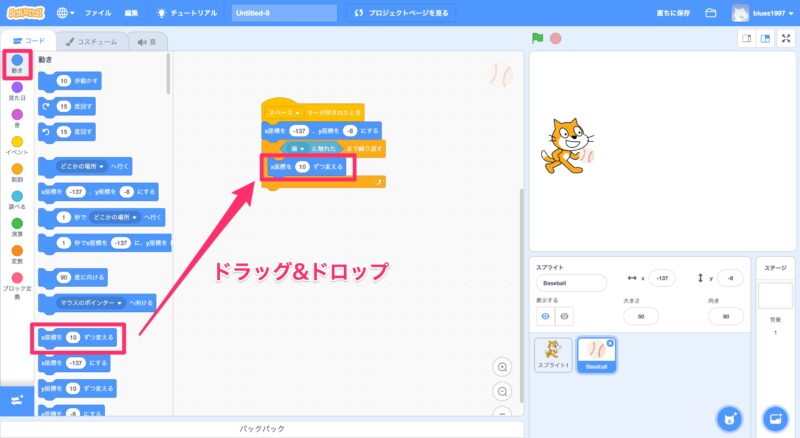Open the ファイル menu
800x438 pixels.
pos(98,13)
